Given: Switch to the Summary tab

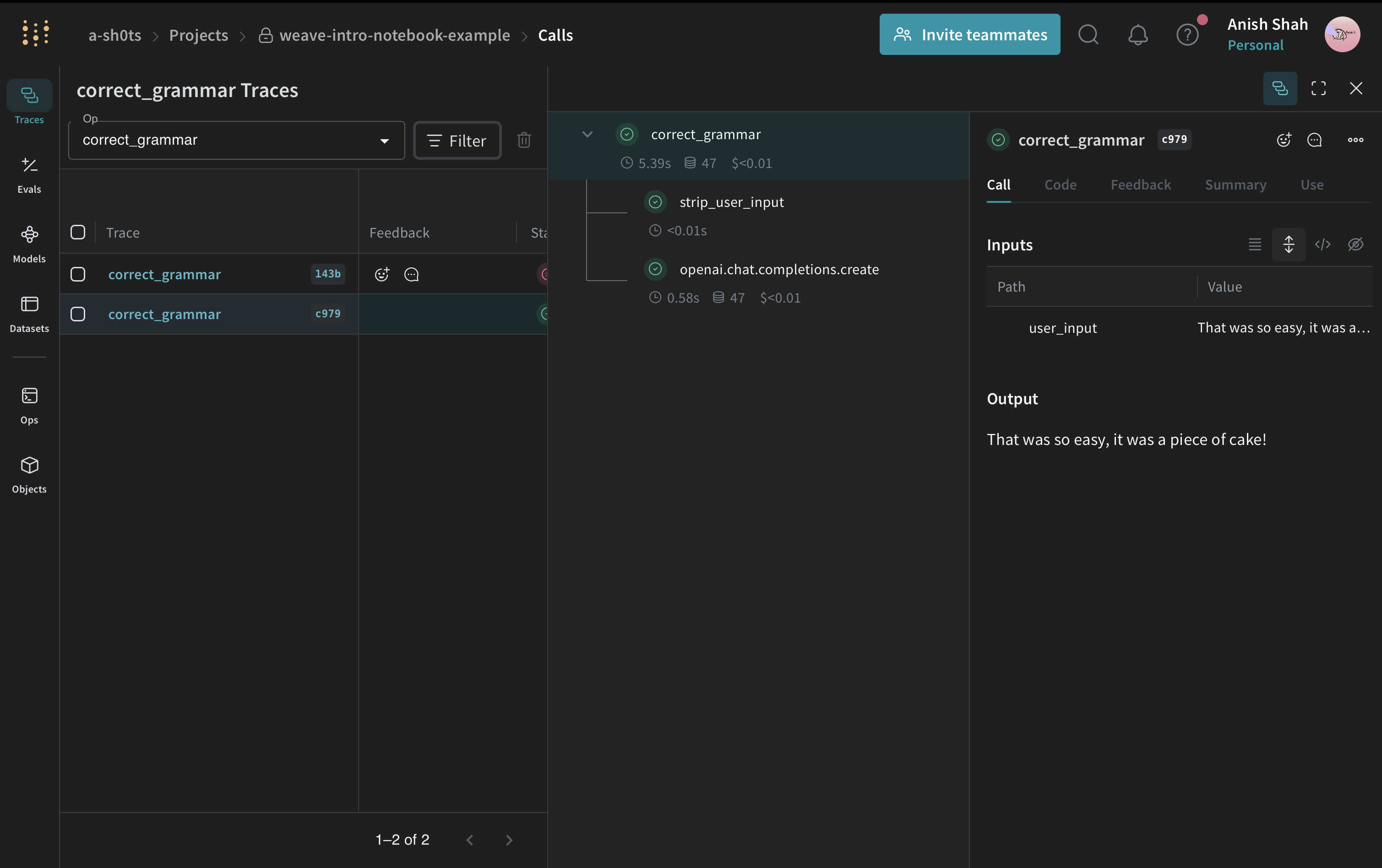Looking at the screenshot, I should [1235, 185].
